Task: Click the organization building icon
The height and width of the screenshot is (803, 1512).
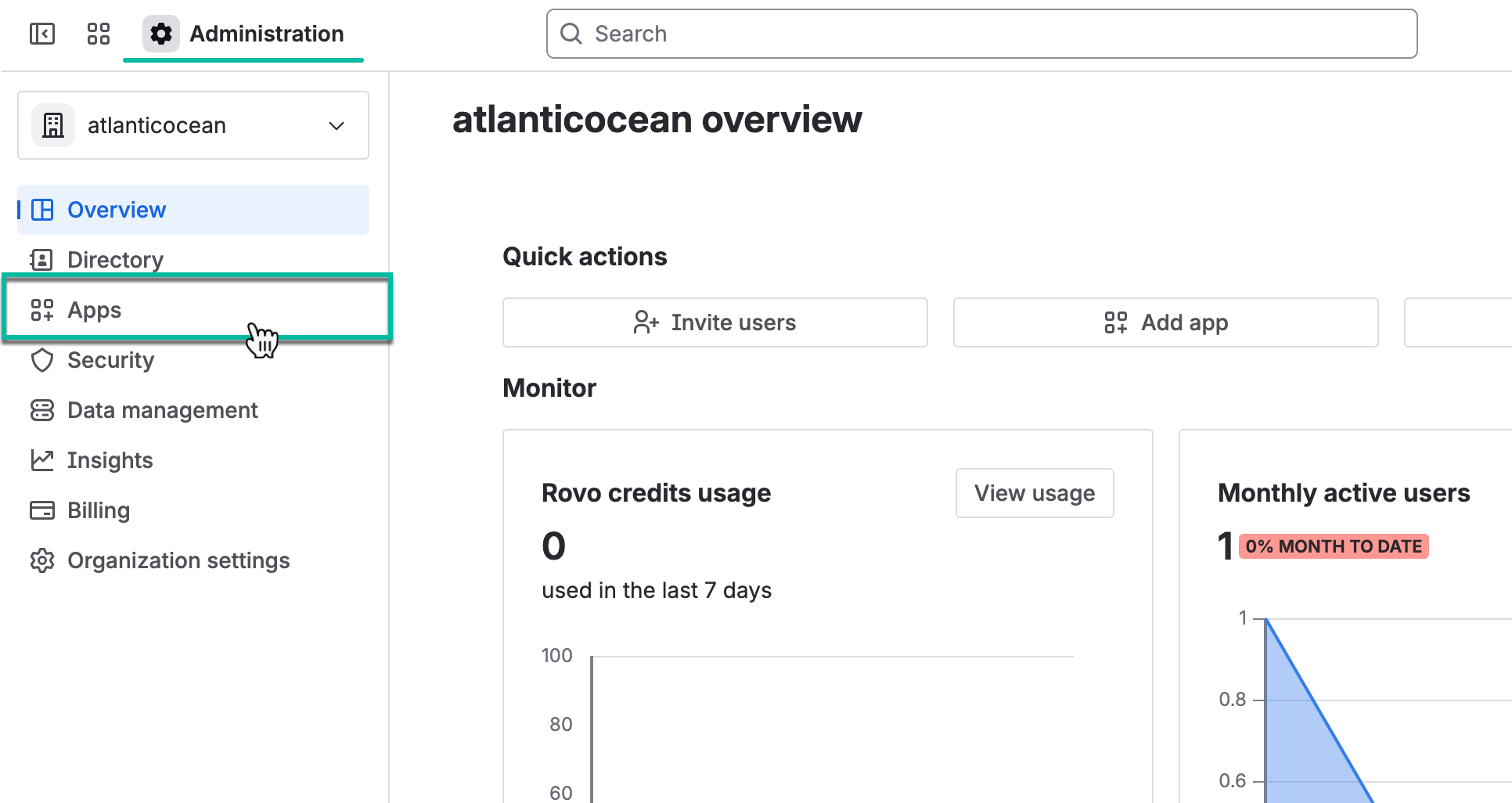Action: (x=53, y=125)
